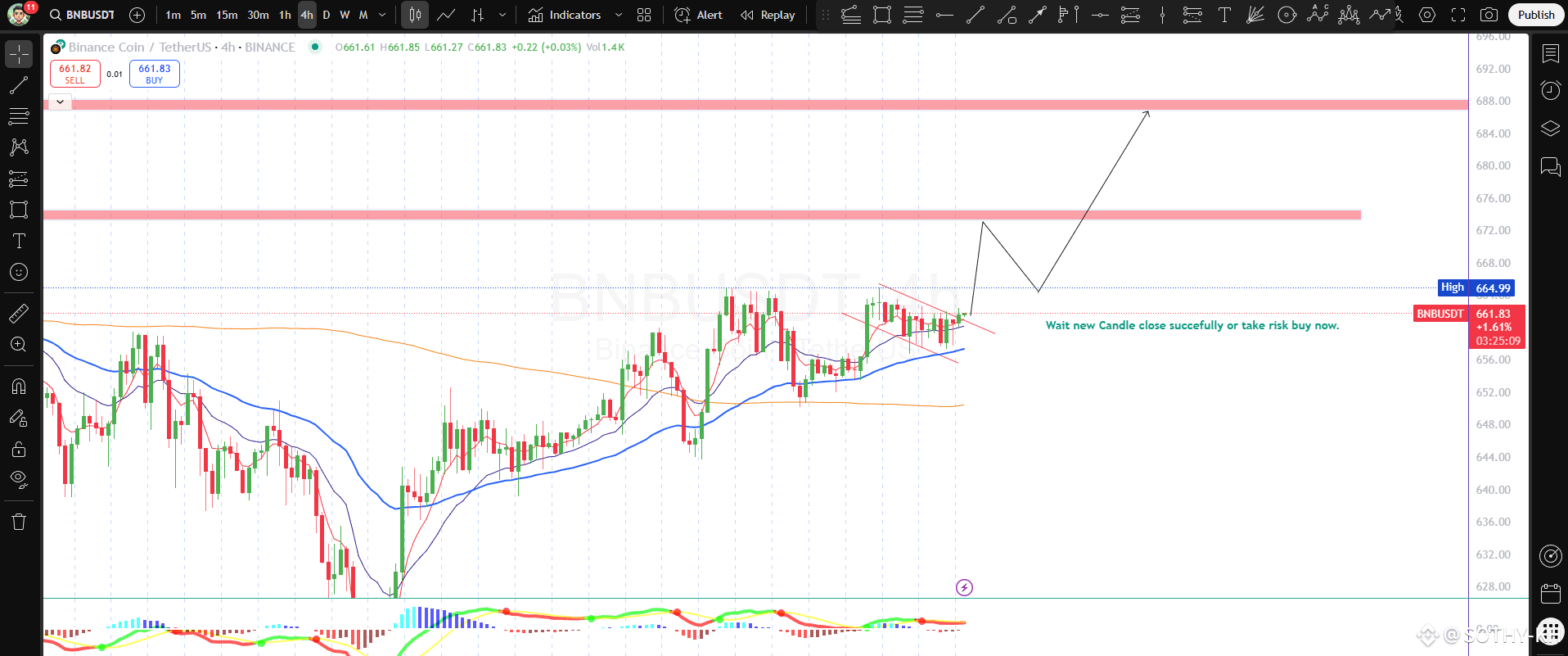This screenshot has height=656, width=1568.
Task: Remove drawings with the trash icon
Action: click(19, 522)
